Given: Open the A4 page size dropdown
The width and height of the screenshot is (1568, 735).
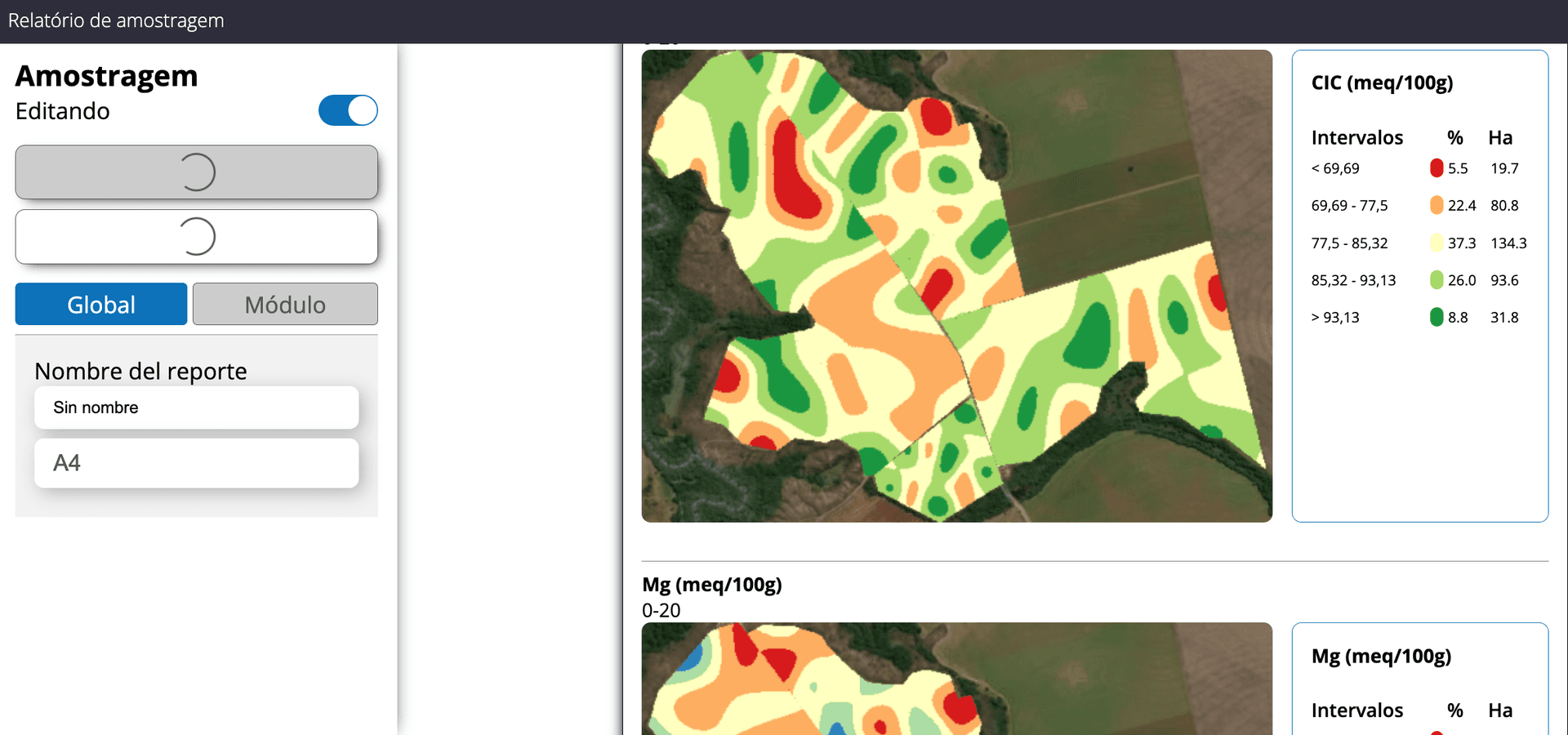Looking at the screenshot, I should pyautogui.click(x=196, y=463).
